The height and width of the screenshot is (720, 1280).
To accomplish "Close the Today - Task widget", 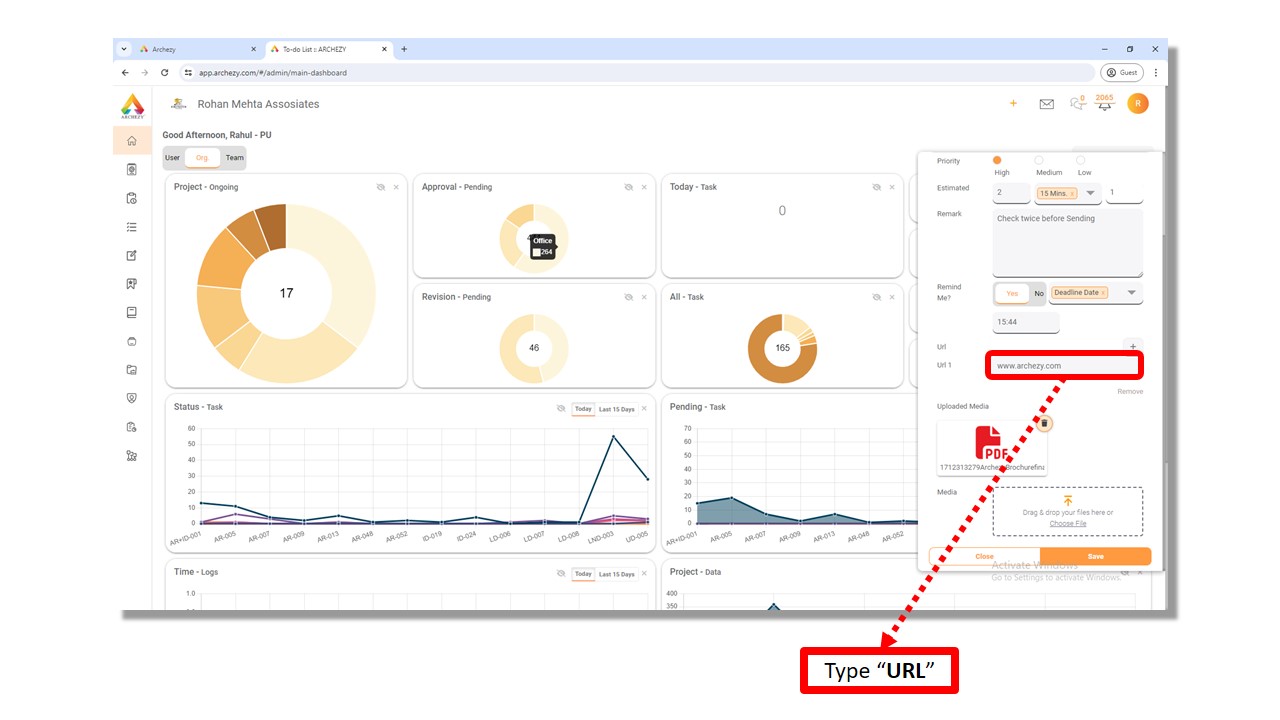I will pos(892,187).
